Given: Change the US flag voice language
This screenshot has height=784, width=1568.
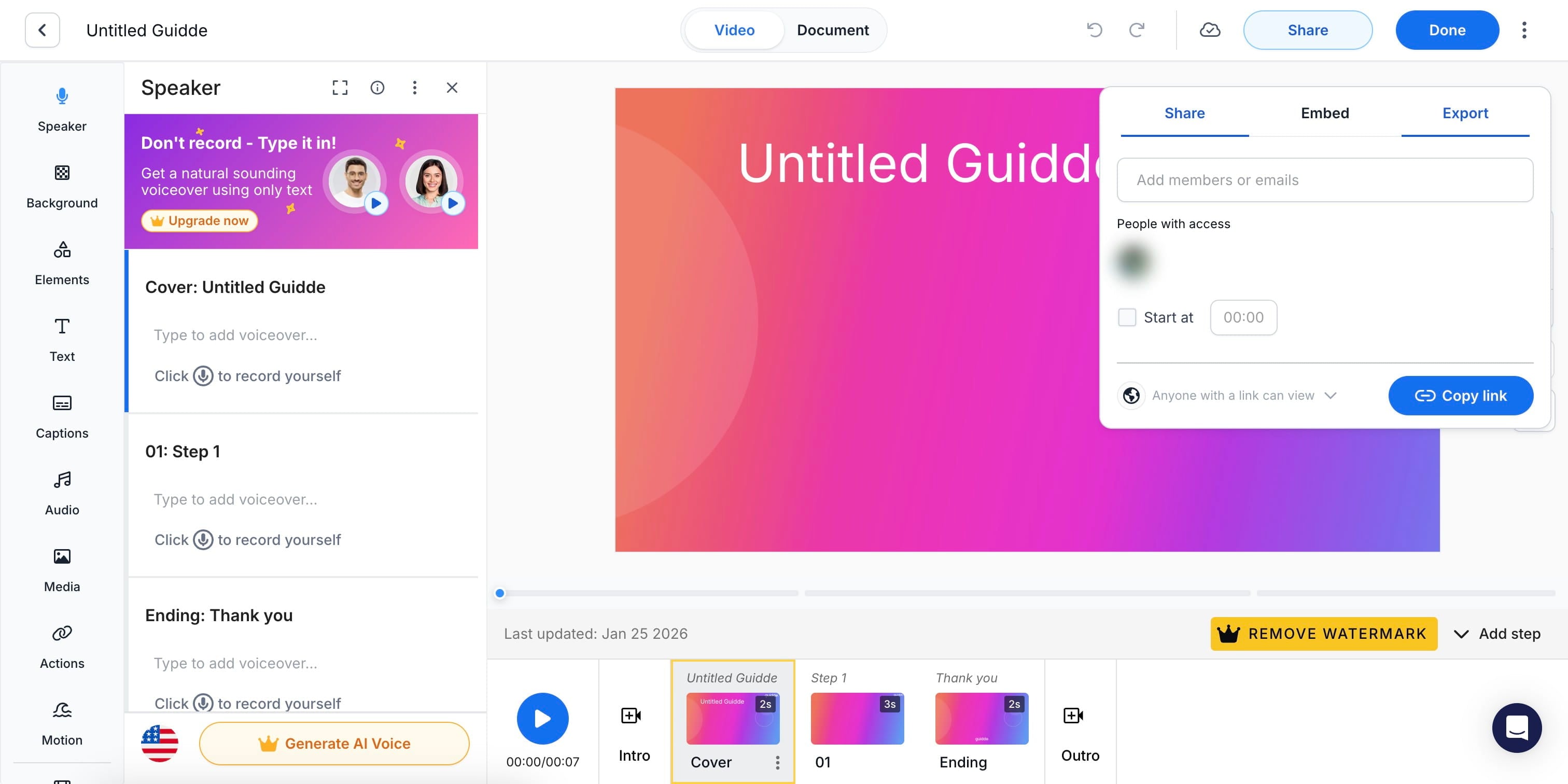Looking at the screenshot, I should [160, 743].
